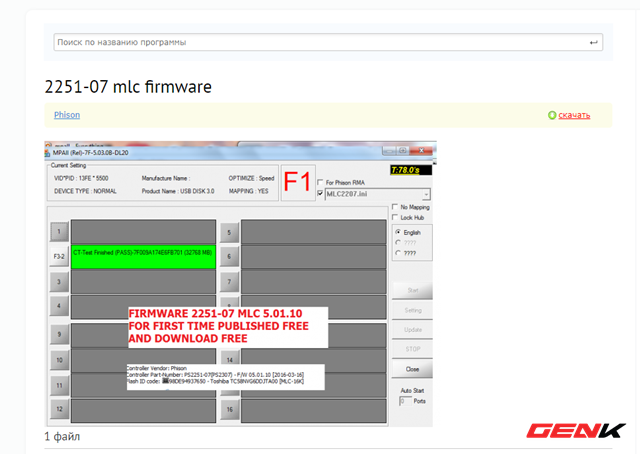Screen dimensions: 640x454
Task: Open the Setting button in MPALL
Action: coord(412,310)
